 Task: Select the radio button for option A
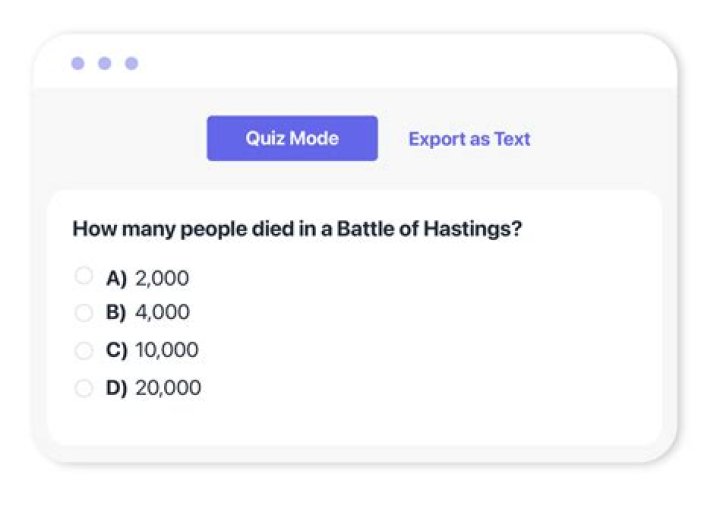(x=84, y=276)
